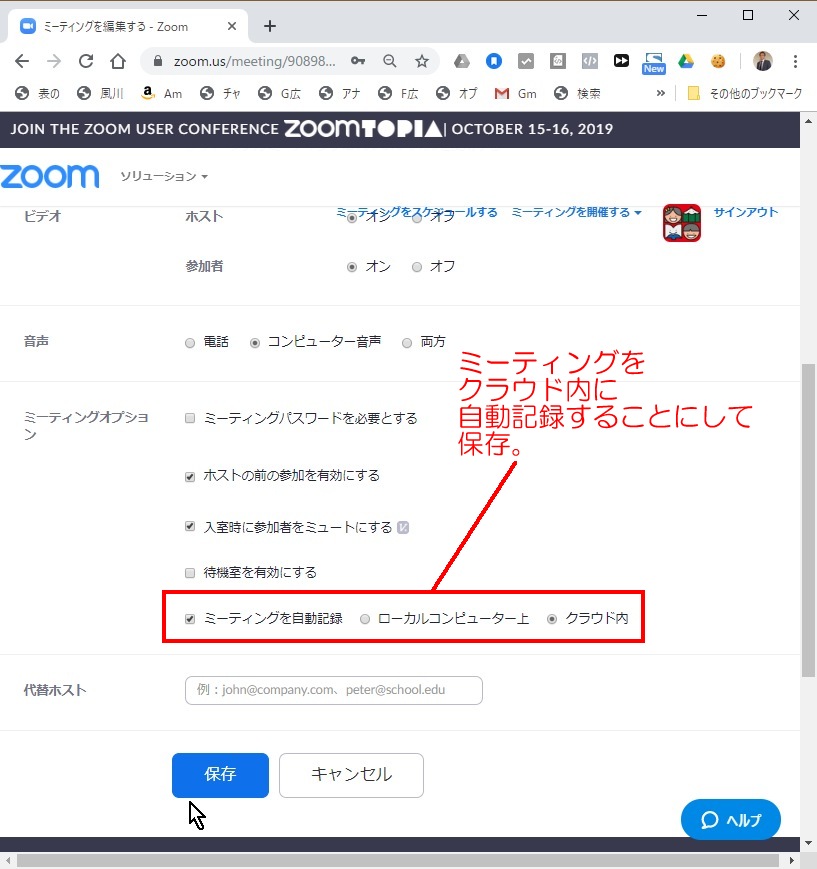The width and height of the screenshot is (817, 869).
Task: Open the G広 bookmark
Action: [x=280, y=94]
